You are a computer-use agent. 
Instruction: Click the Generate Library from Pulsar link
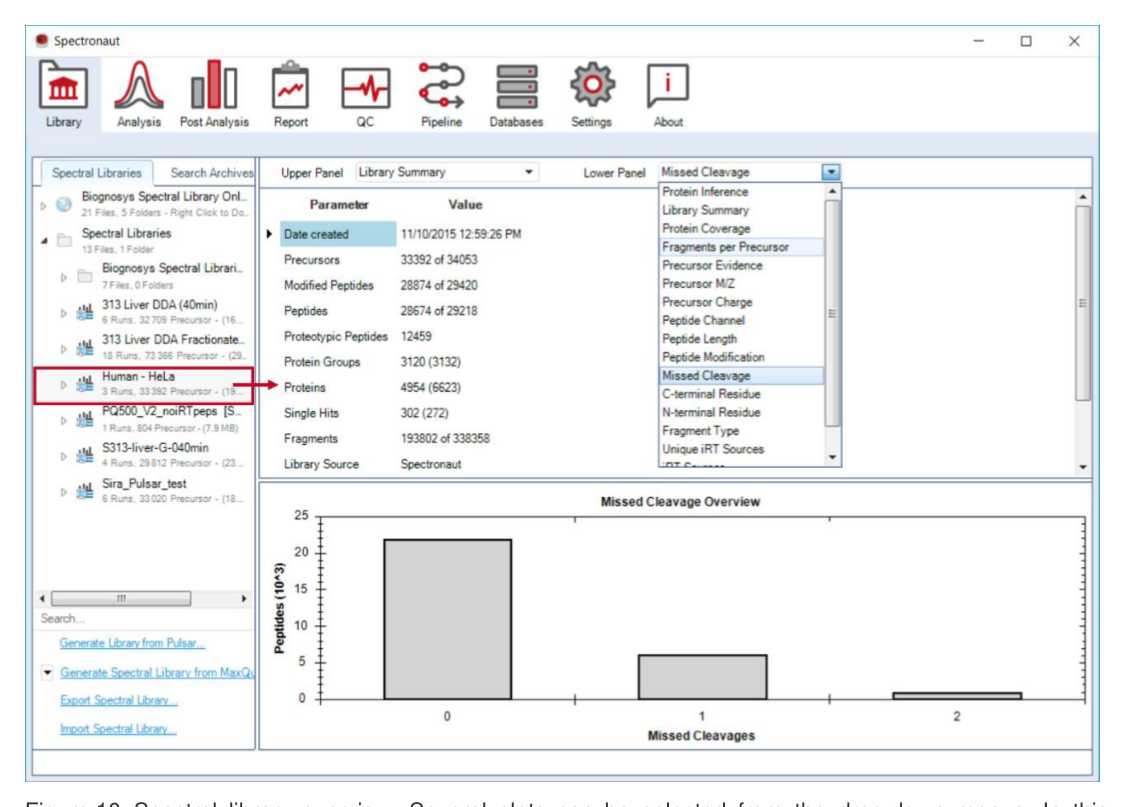tap(132, 643)
